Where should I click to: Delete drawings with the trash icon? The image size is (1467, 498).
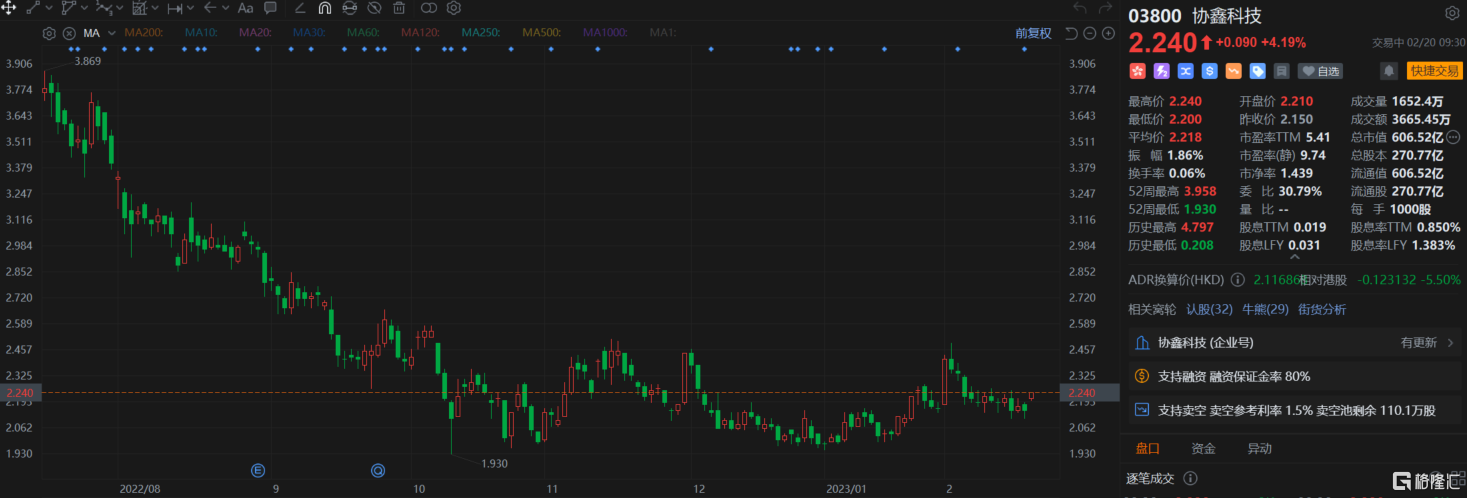coord(399,8)
